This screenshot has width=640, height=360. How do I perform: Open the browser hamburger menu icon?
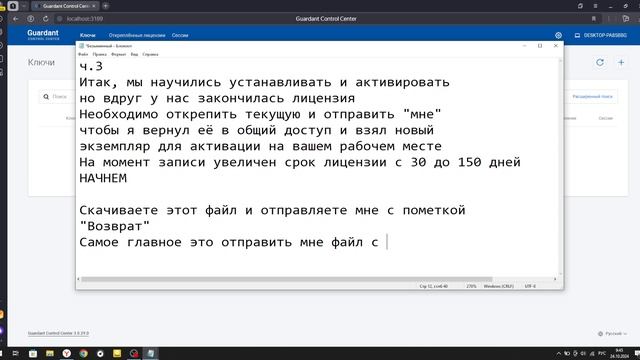596,6
